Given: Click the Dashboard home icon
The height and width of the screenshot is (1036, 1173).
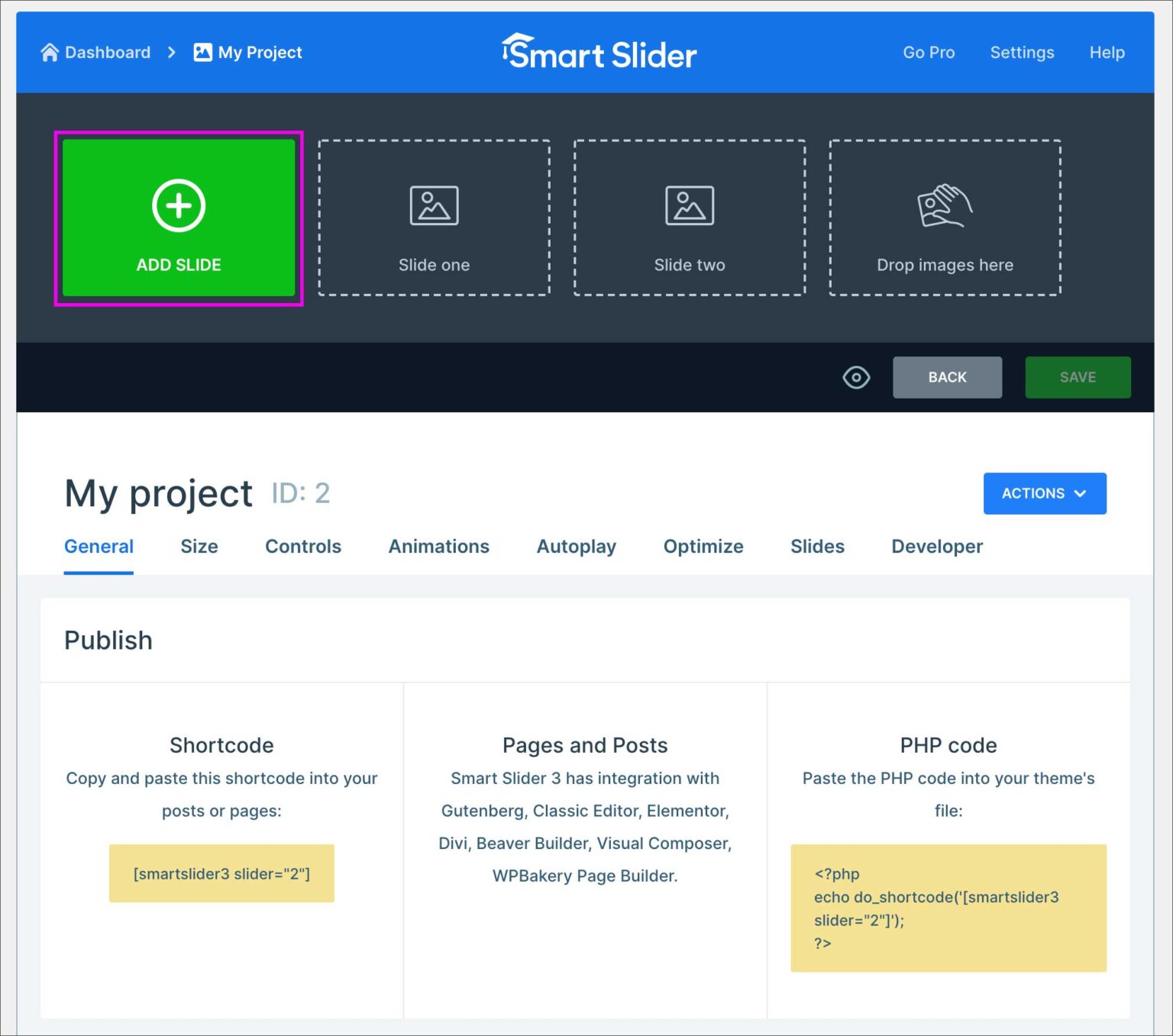Looking at the screenshot, I should (x=50, y=52).
